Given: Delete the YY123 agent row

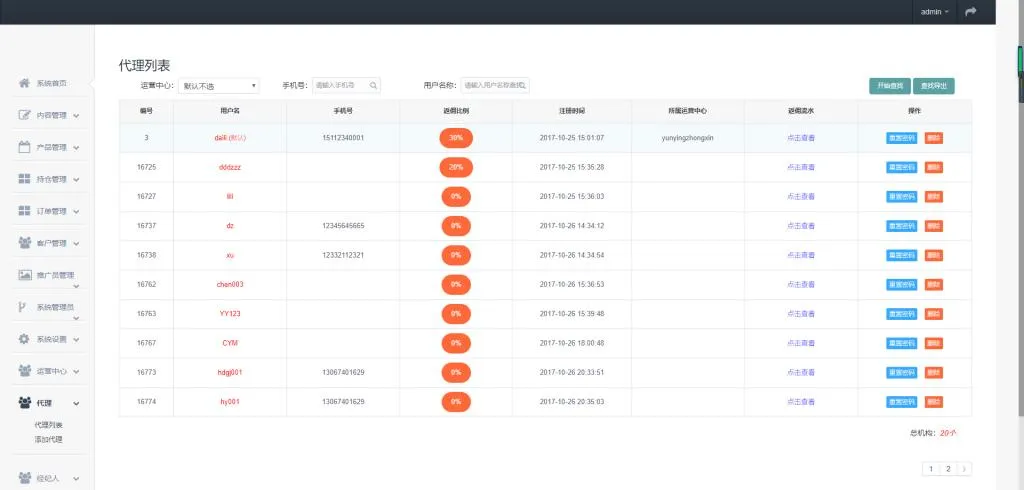Looking at the screenshot, I should click(x=934, y=314).
